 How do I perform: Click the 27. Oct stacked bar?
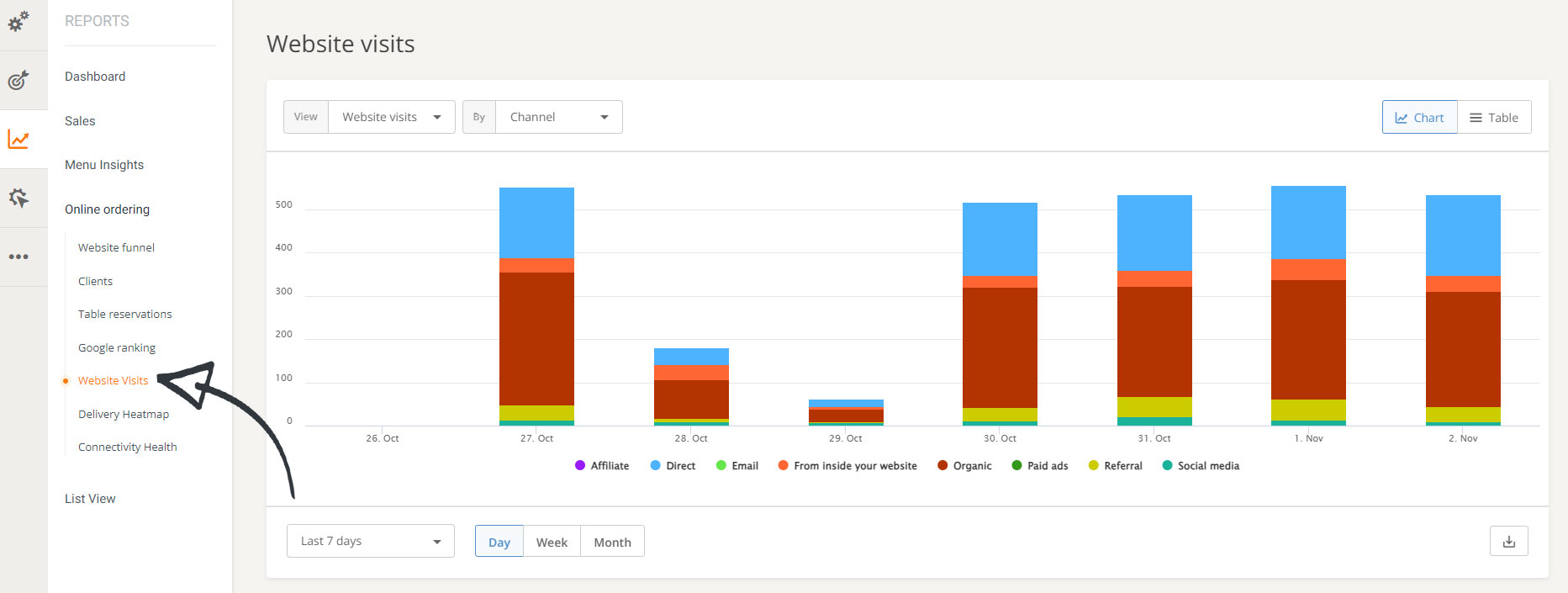pos(536,336)
